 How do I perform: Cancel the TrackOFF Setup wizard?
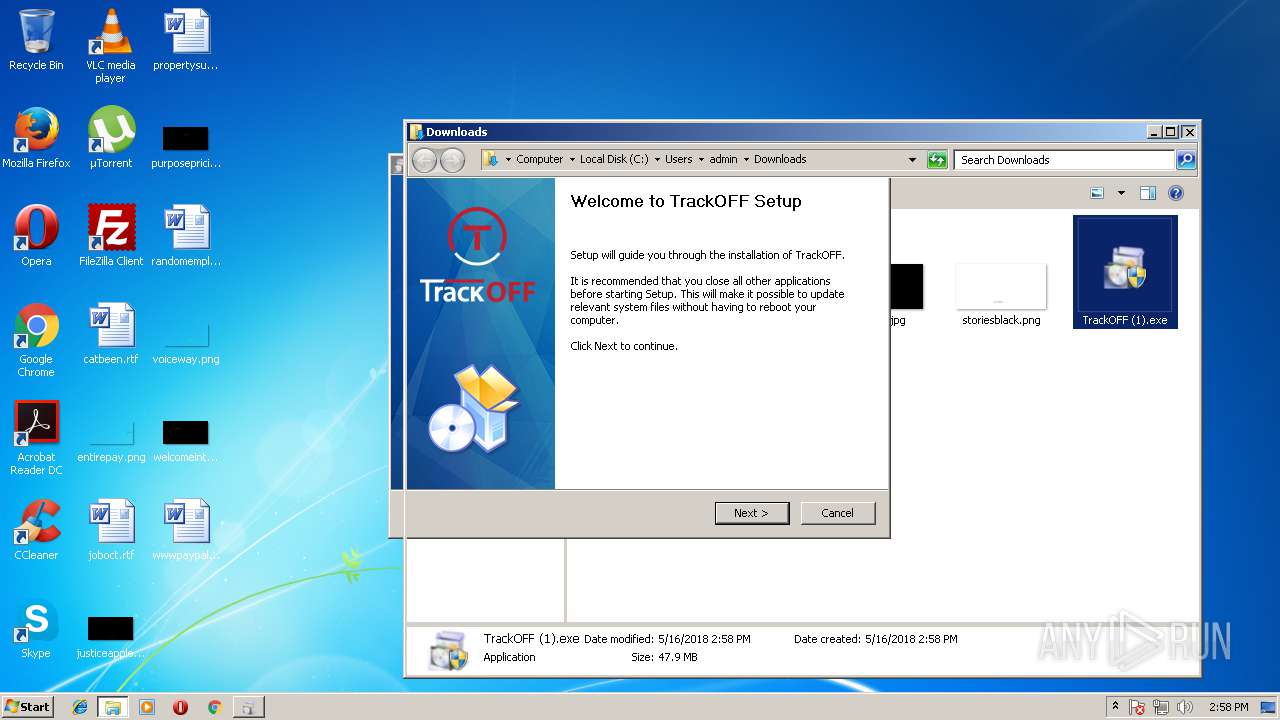point(838,513)
